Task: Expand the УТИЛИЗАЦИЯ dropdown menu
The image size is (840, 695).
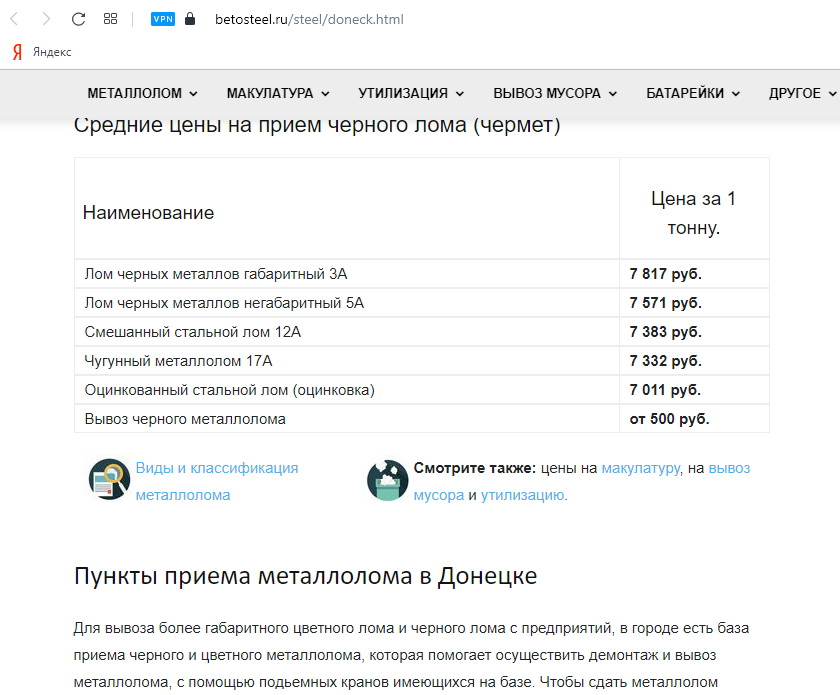Action: 411,93
